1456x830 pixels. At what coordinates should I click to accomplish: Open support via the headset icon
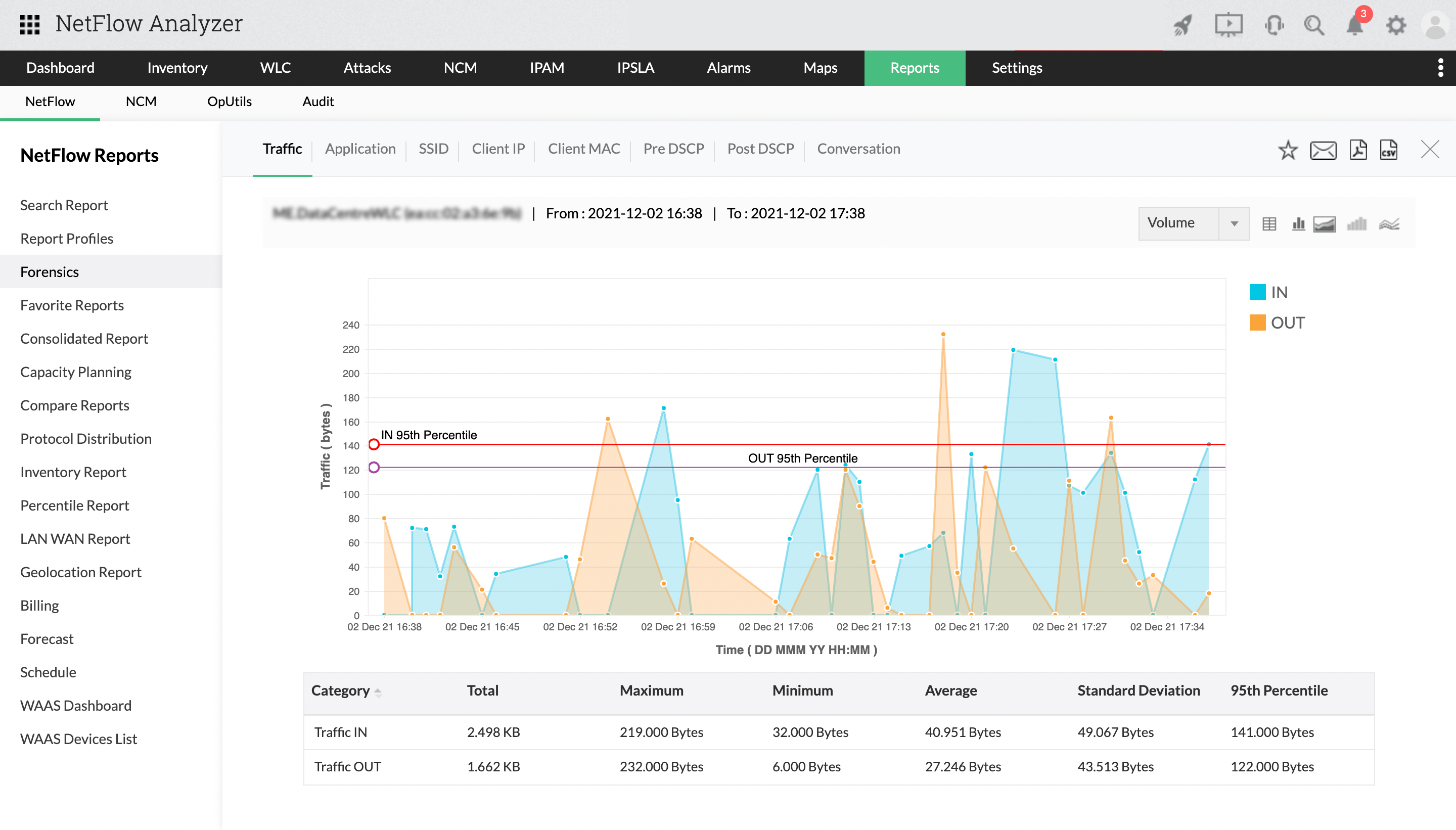click(x=1273, y=25)
